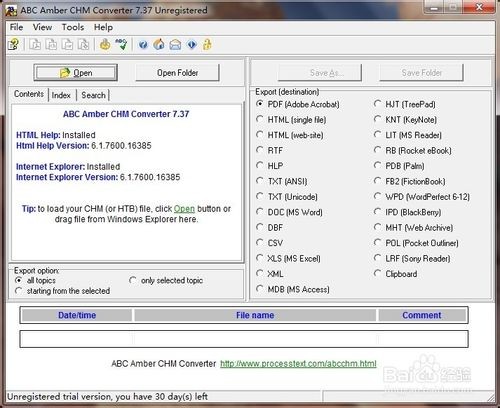
Task: Switch to the Contents tab
Action: click(x=29, y=94)
